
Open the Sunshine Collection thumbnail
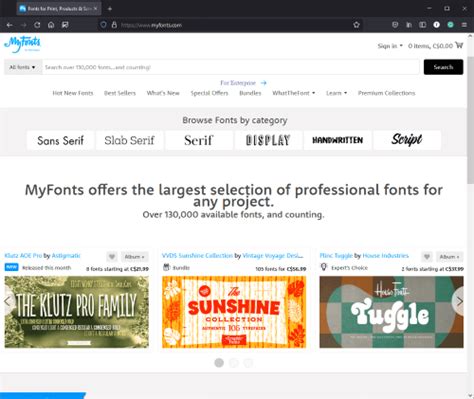pos(234,312)
